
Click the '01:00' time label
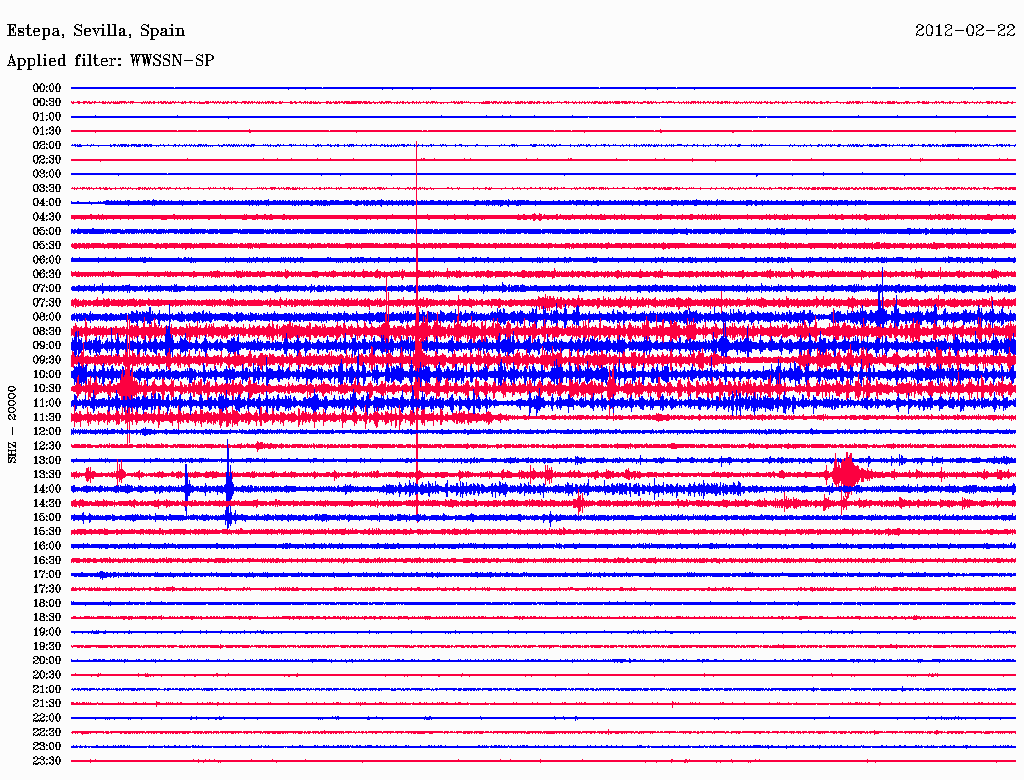tap(46, 116)
